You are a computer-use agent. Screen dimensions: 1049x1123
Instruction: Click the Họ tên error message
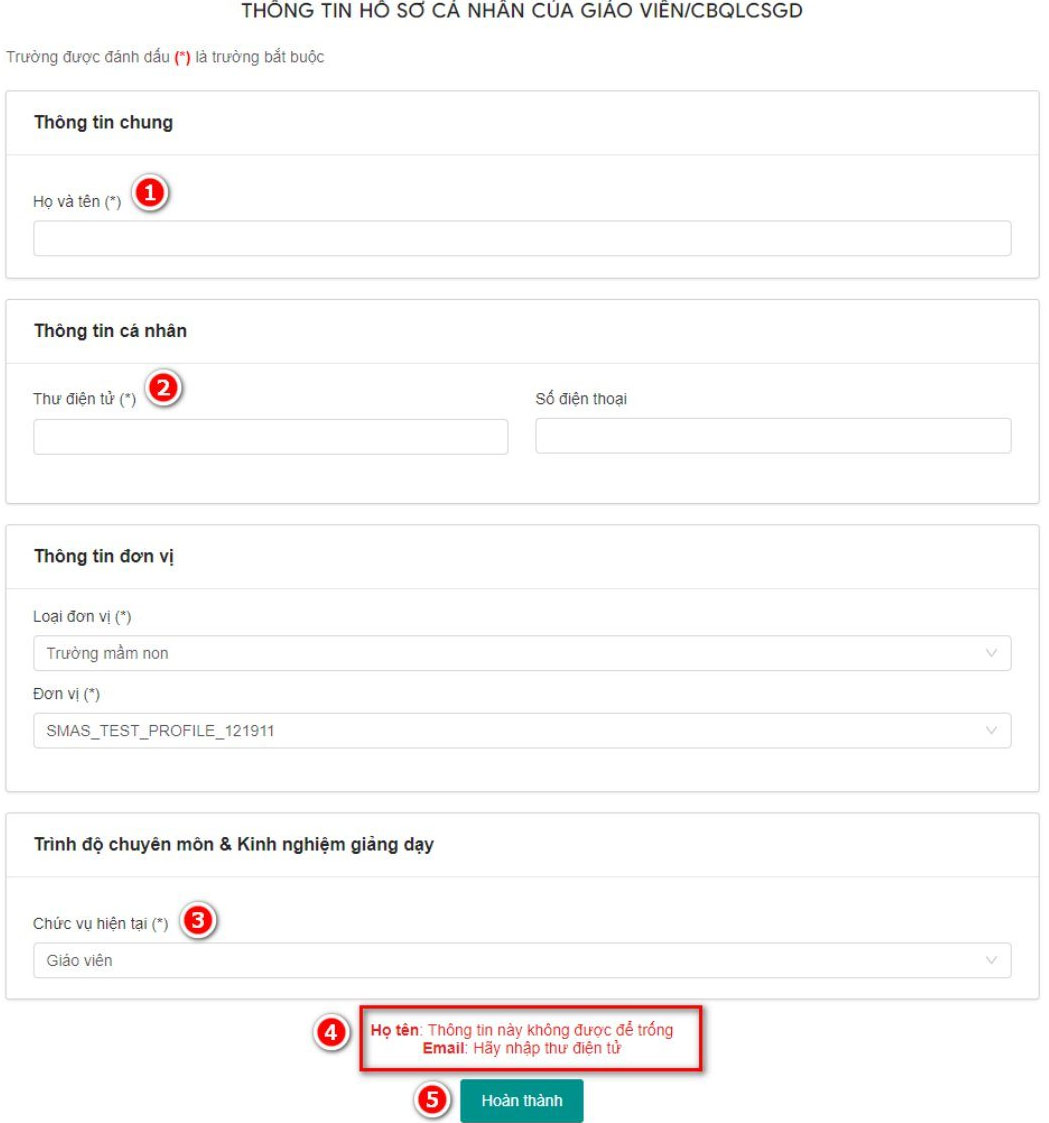pos(522,1030)
